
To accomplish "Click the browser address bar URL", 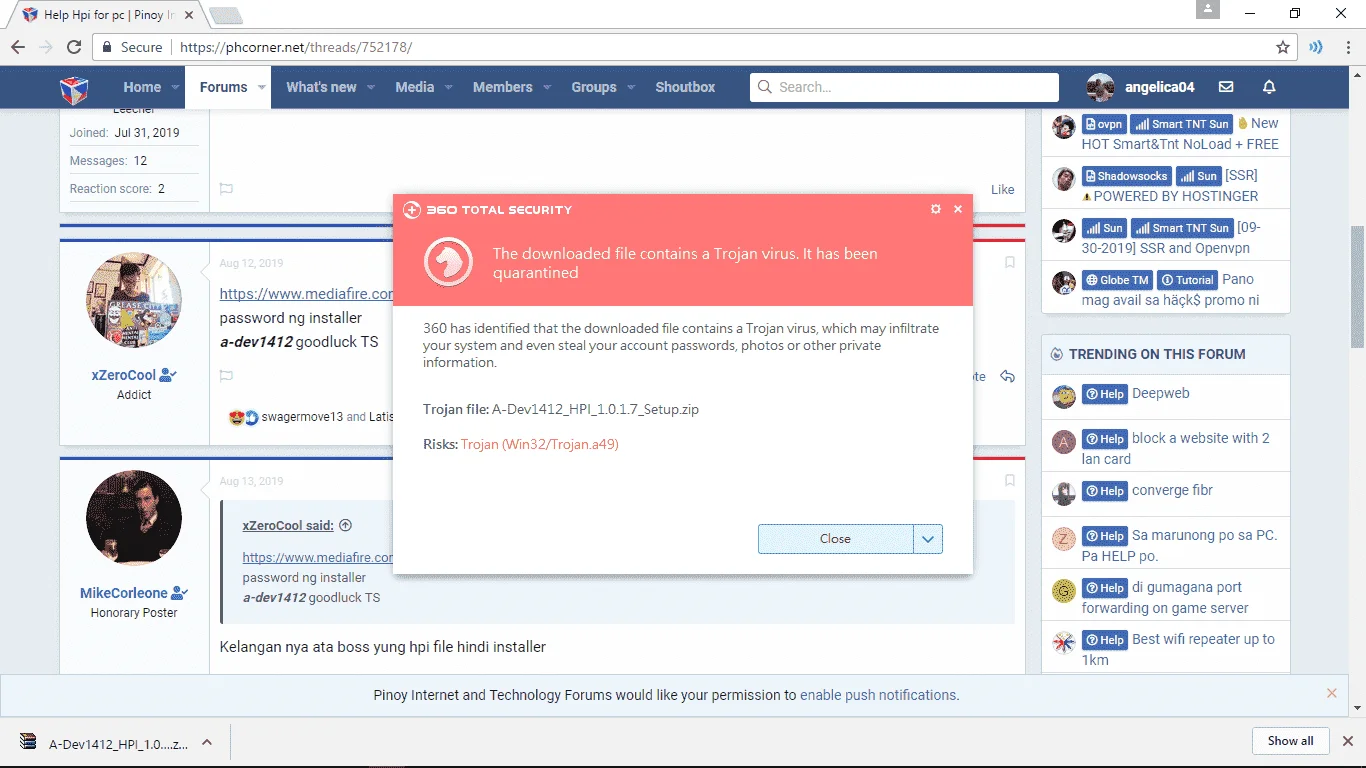I will 296,47.
